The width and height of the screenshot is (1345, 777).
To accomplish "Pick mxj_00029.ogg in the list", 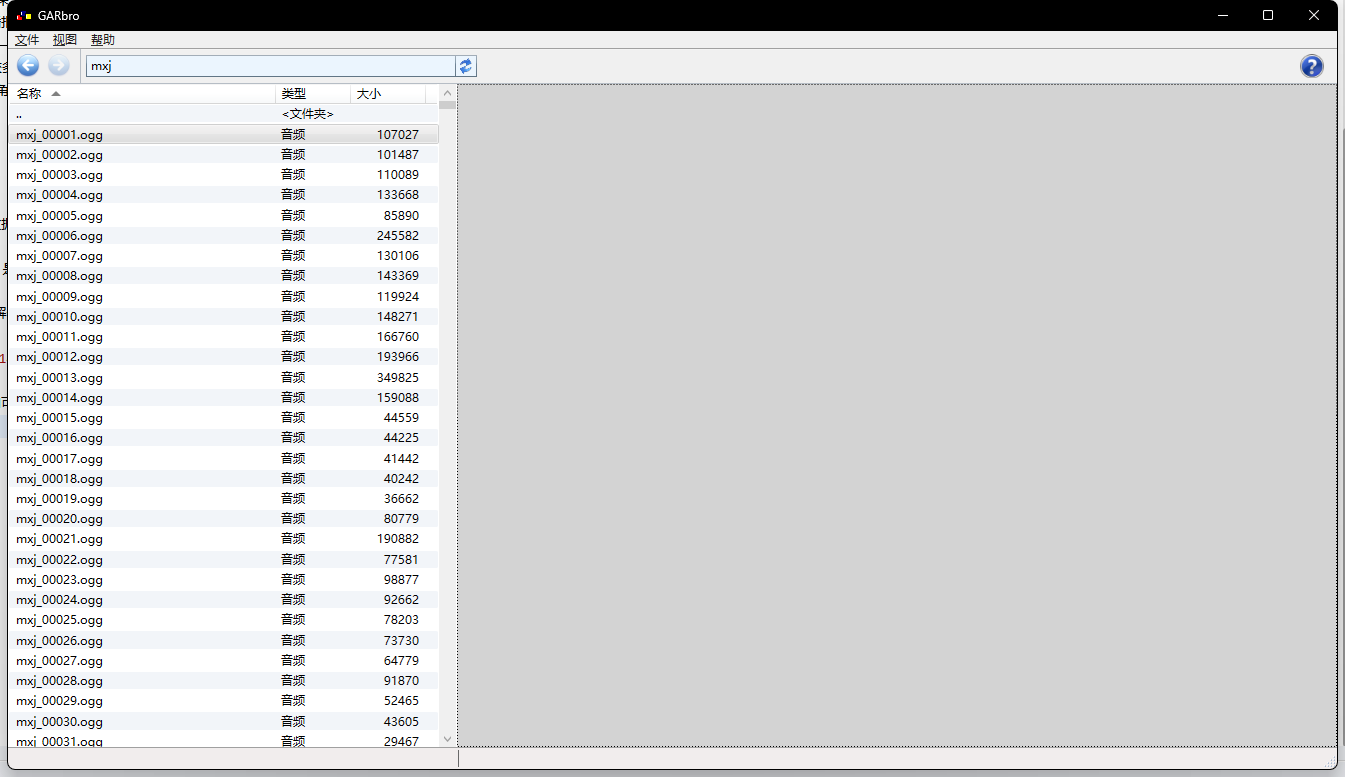I will pyautogui.click(x=223, y=701).
